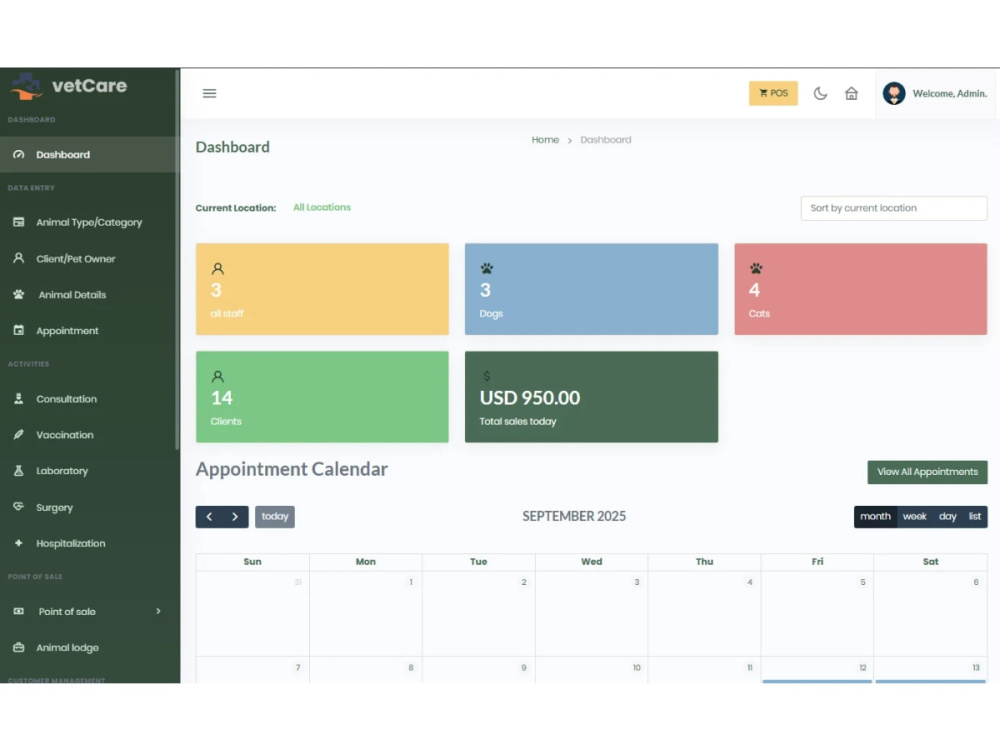Click the Appointment calendar icon in sidebar
The image size is (1000, 750).
pos(18,330)
